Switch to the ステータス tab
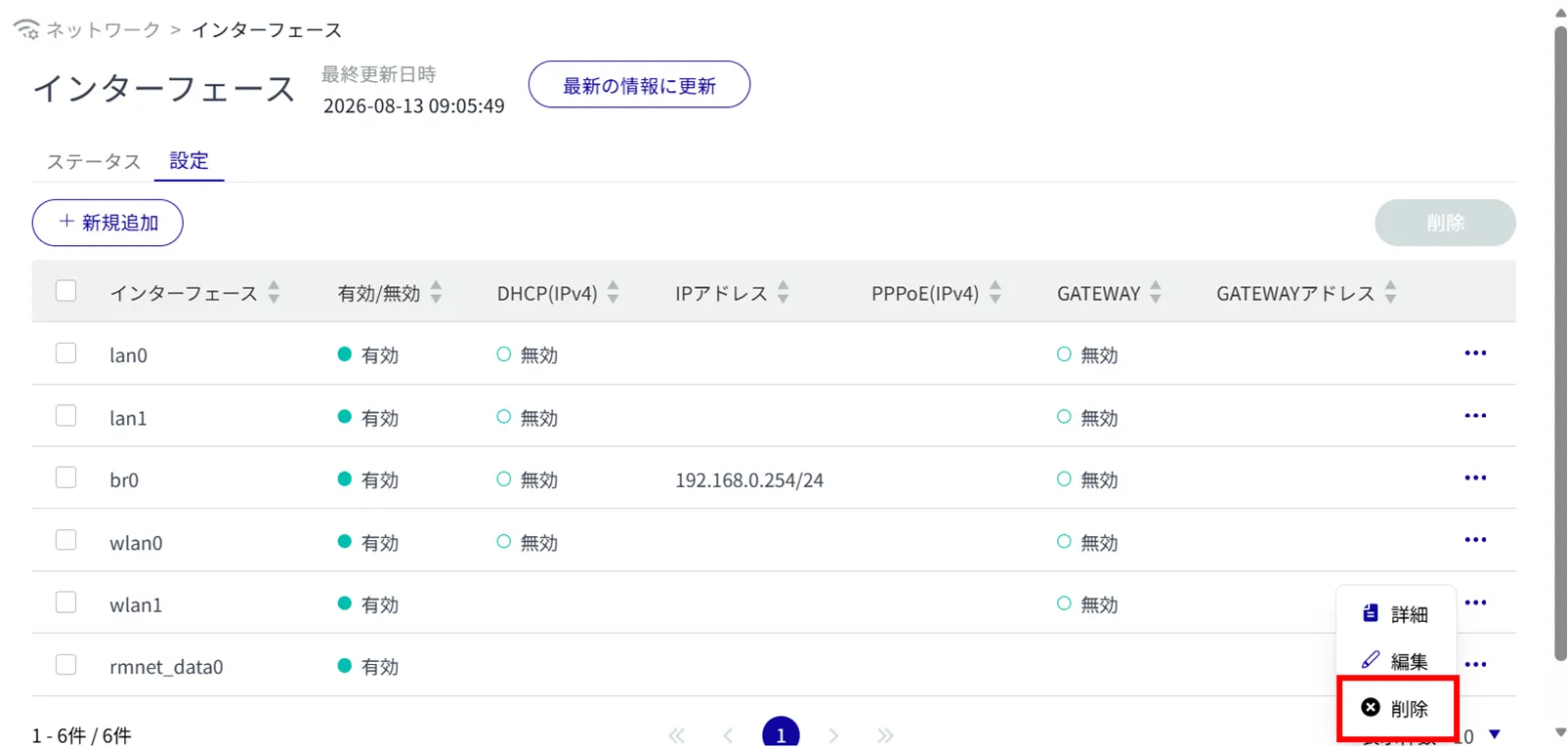 (94, 161)
